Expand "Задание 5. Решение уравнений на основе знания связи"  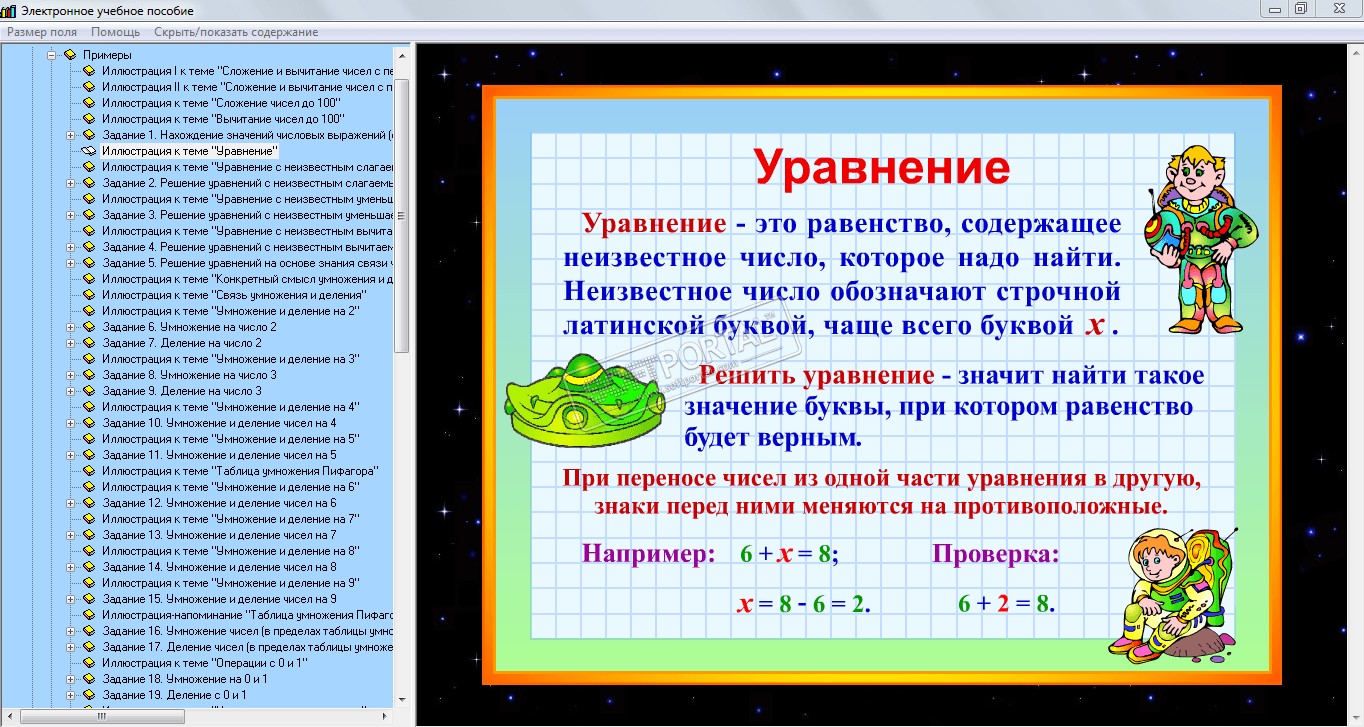click(x=70, y=263)
